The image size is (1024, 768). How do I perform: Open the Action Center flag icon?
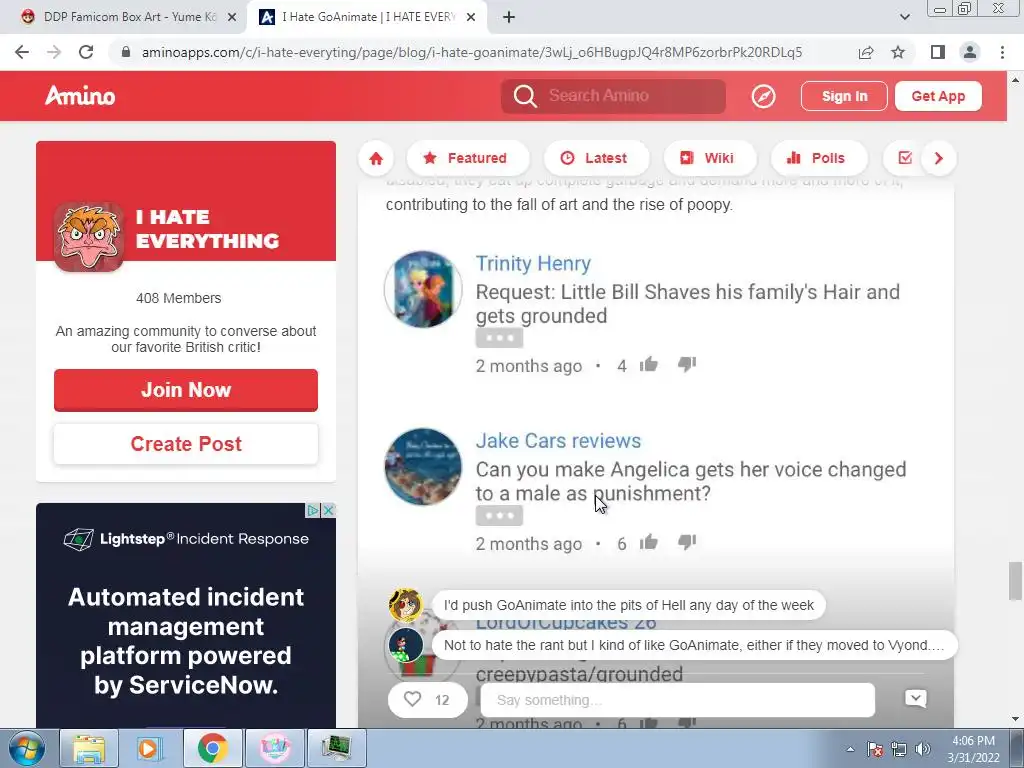coord(875,749)
